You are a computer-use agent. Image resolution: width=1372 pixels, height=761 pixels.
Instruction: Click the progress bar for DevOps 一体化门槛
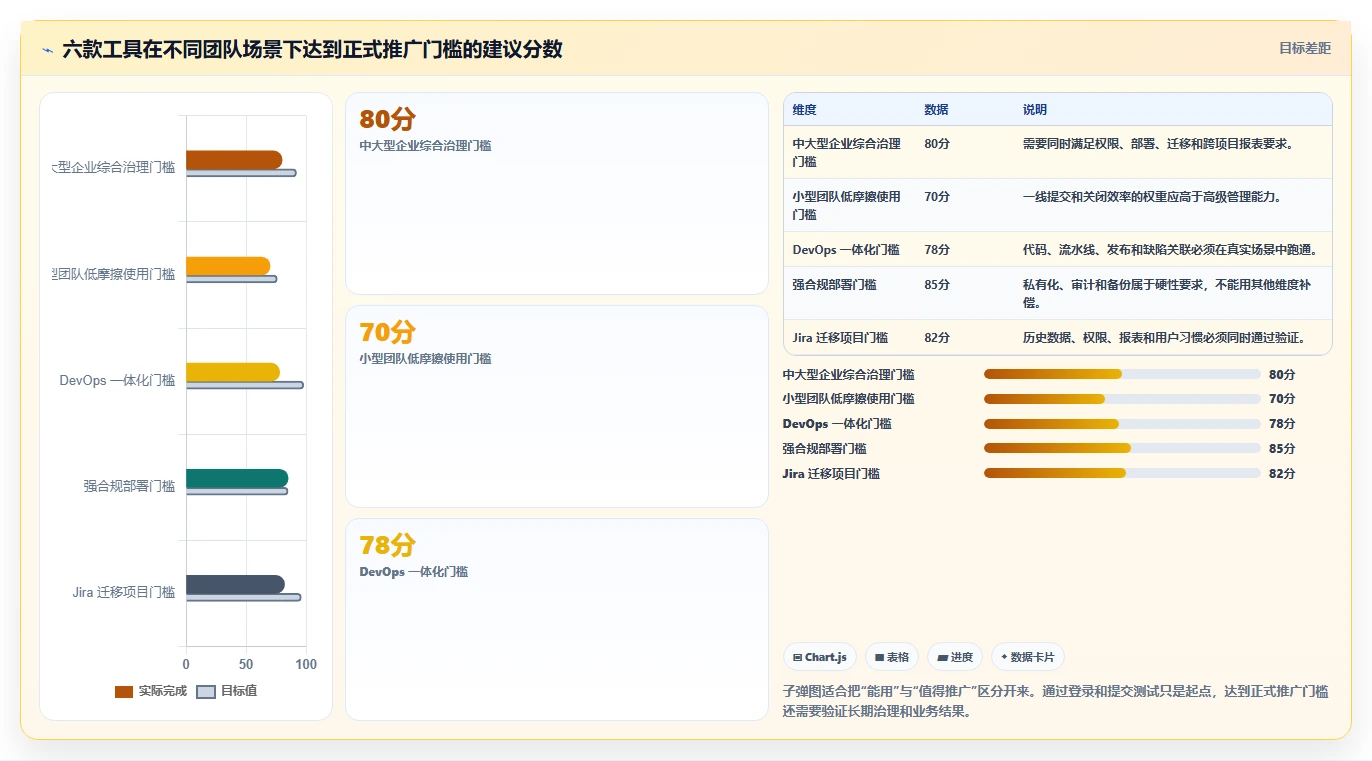[x=1122, y=424]
